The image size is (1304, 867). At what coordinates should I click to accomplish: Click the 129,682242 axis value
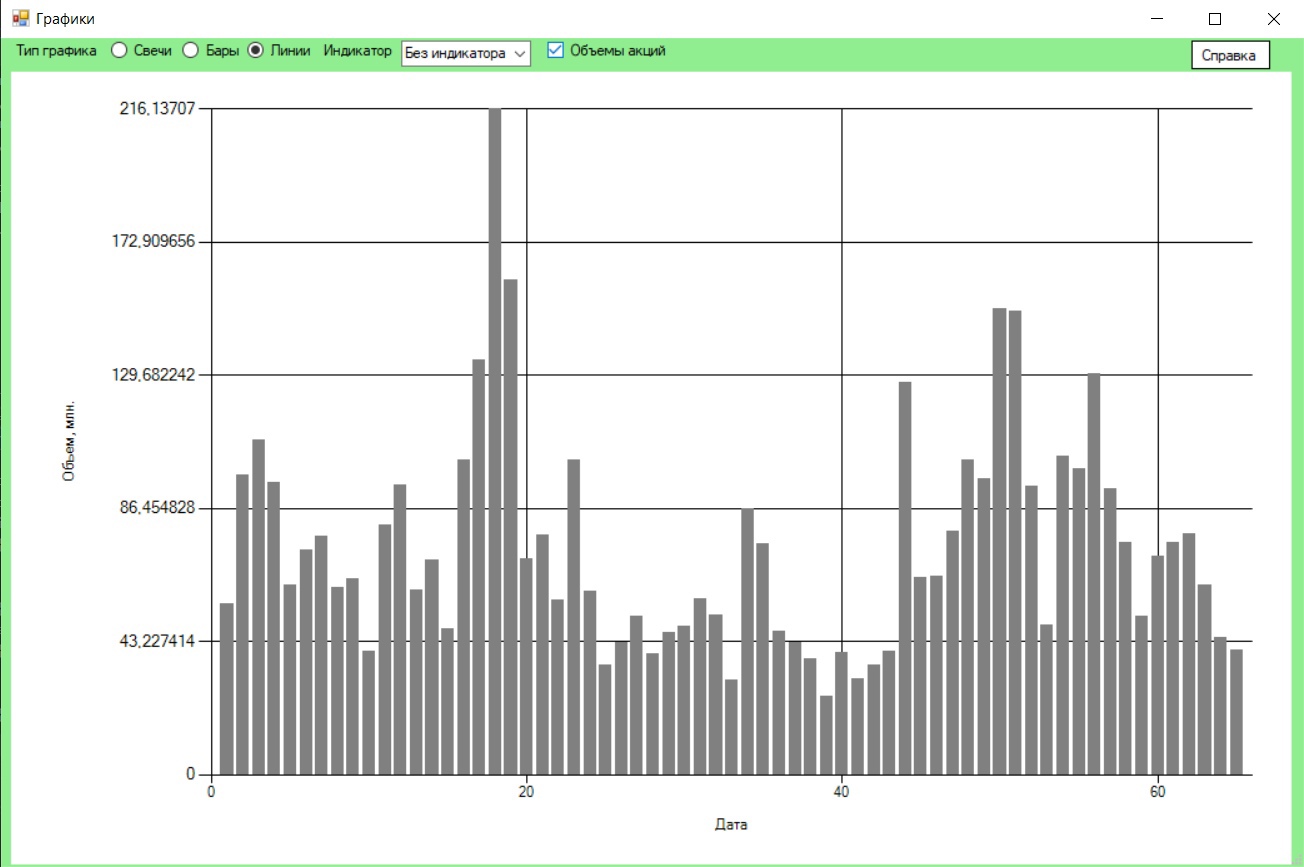pos(153,375)
